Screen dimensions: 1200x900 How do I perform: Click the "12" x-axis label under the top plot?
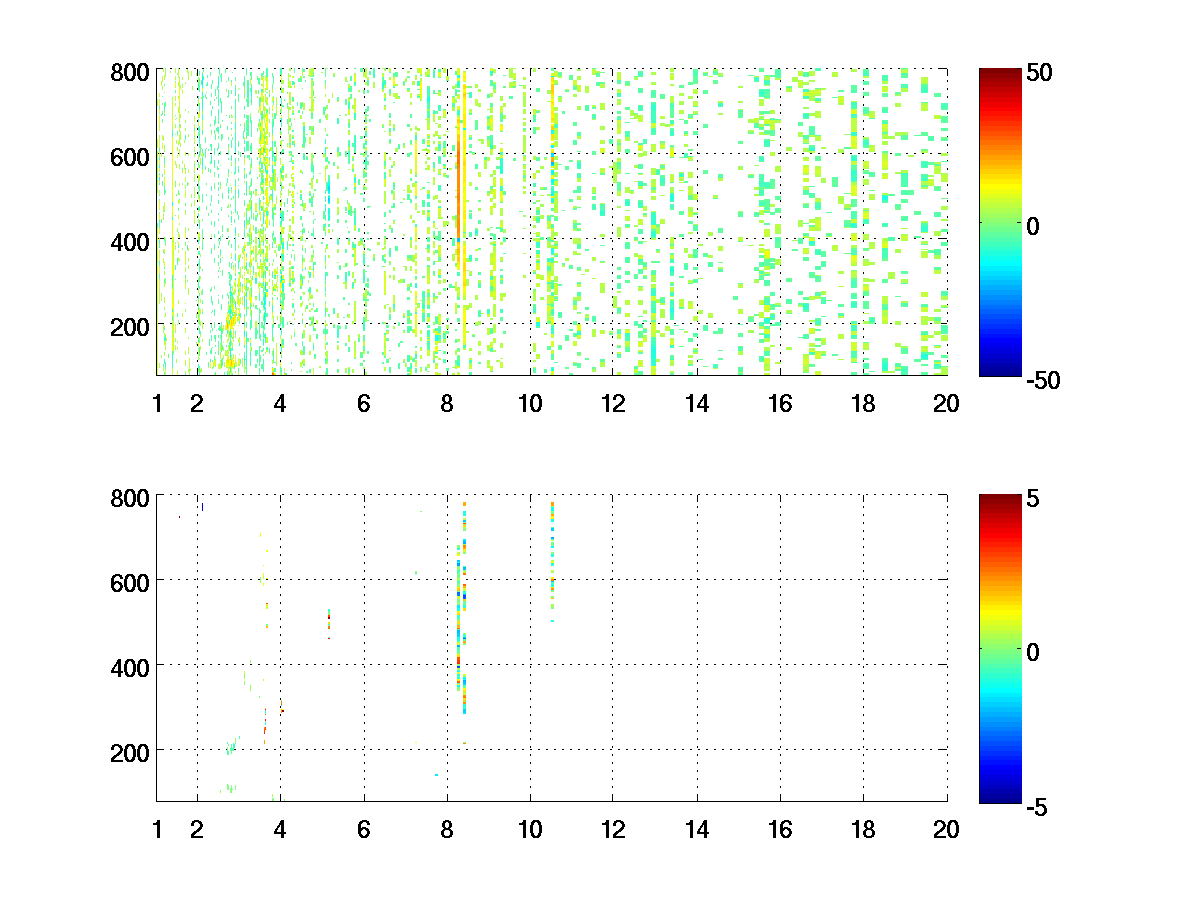click(x=613, y=404)
